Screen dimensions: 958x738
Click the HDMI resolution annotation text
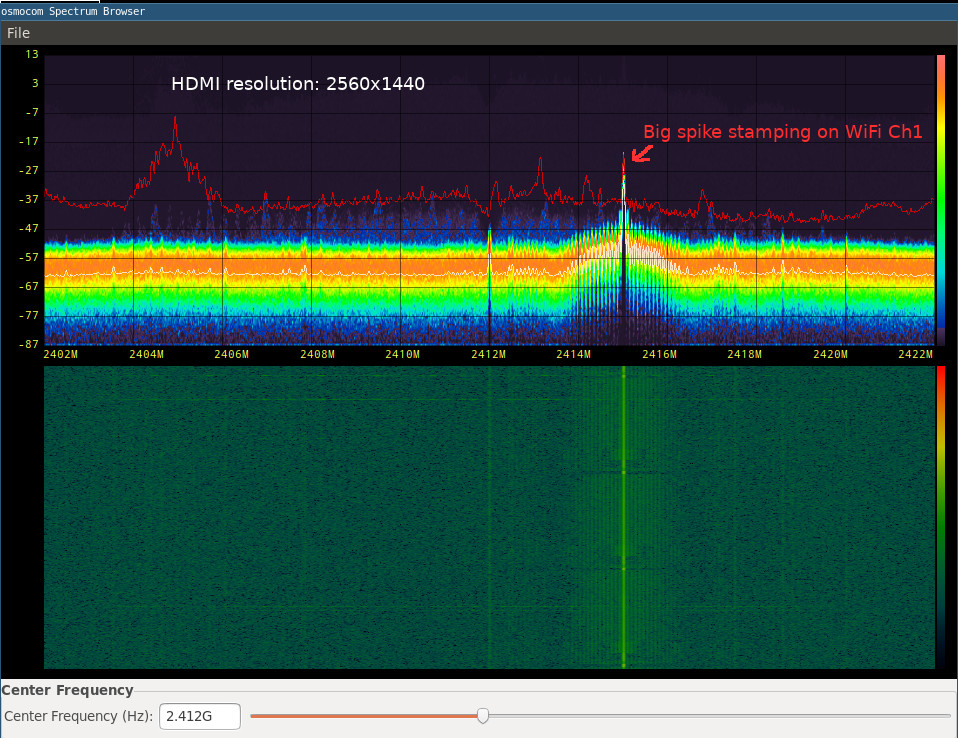click(x=298, y=84)
